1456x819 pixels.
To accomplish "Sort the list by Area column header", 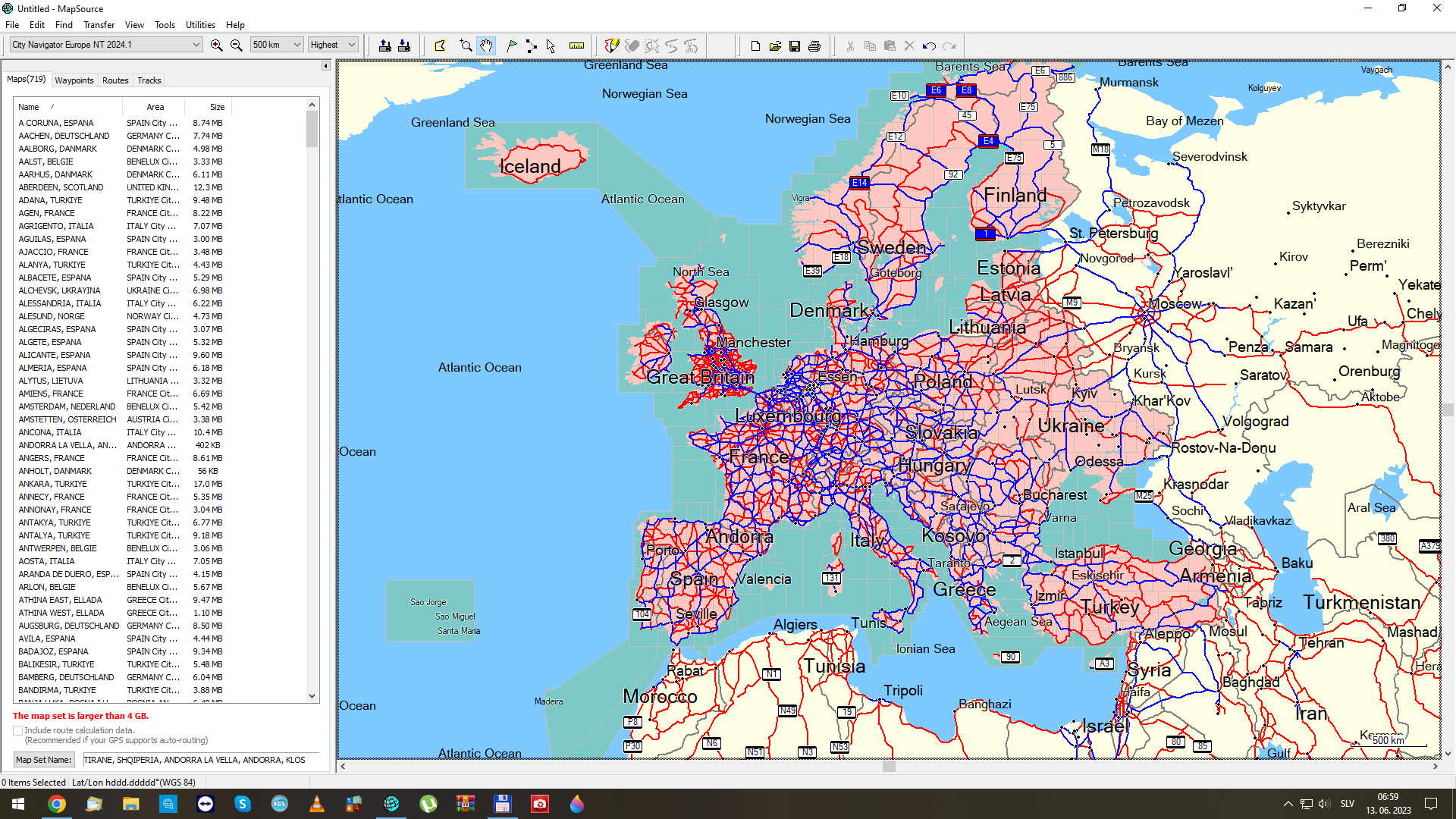I will tap(155, 107).
